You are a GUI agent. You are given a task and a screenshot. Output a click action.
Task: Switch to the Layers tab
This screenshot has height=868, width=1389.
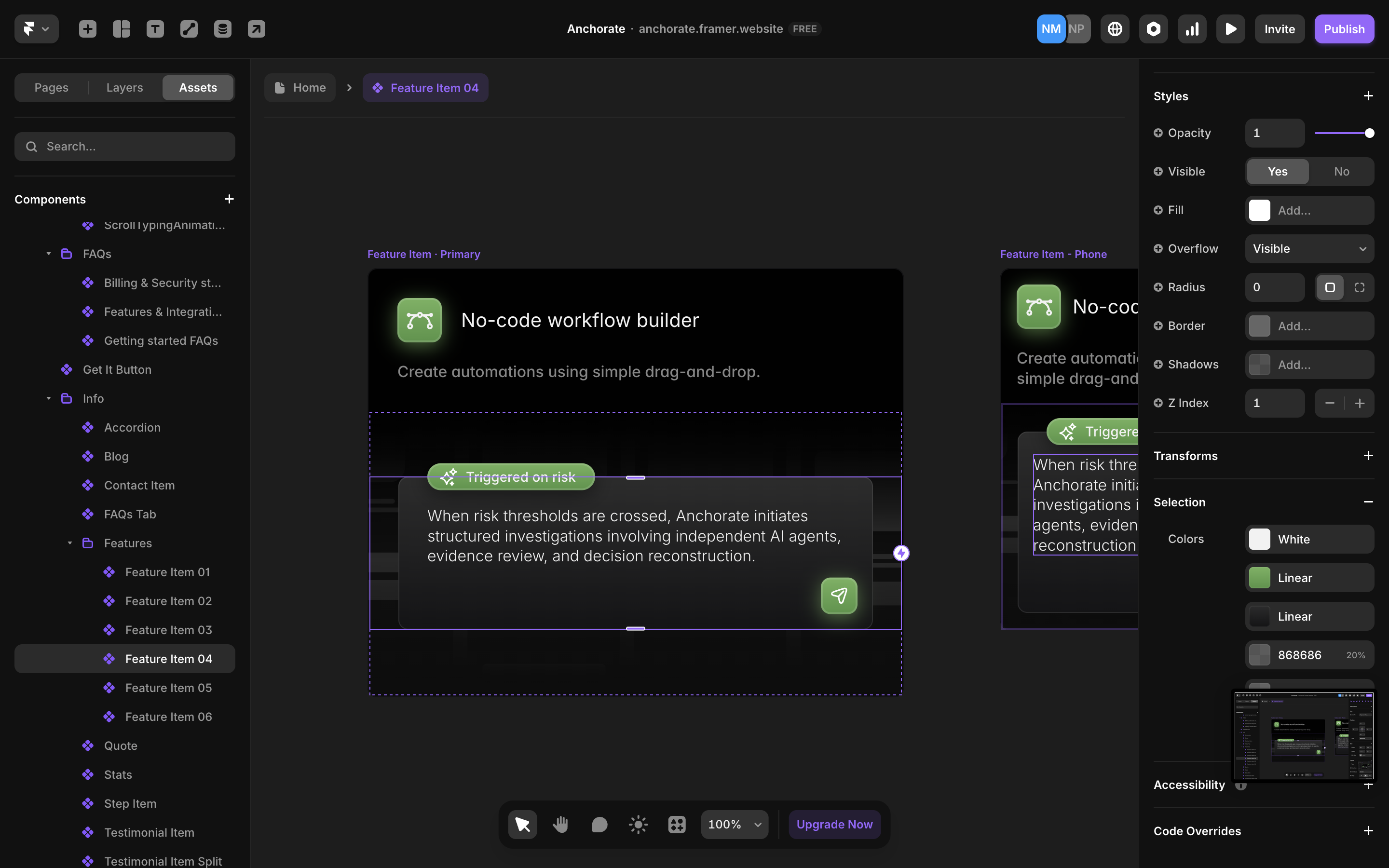click(x=124, y=87)
